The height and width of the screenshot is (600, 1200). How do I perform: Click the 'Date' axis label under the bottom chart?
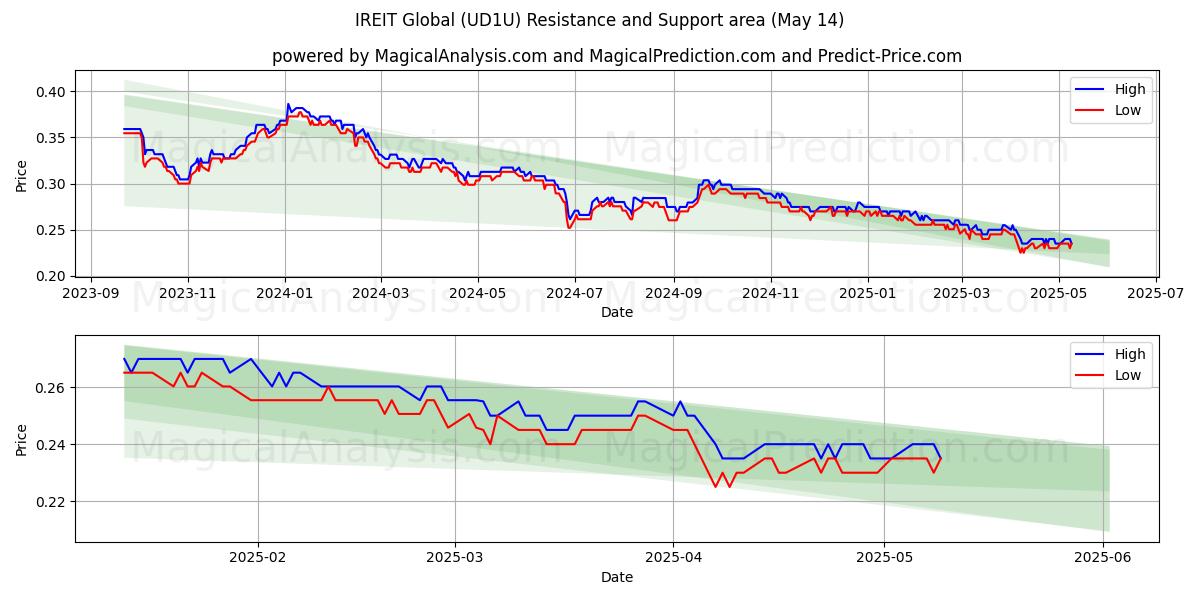pos(617,577)
